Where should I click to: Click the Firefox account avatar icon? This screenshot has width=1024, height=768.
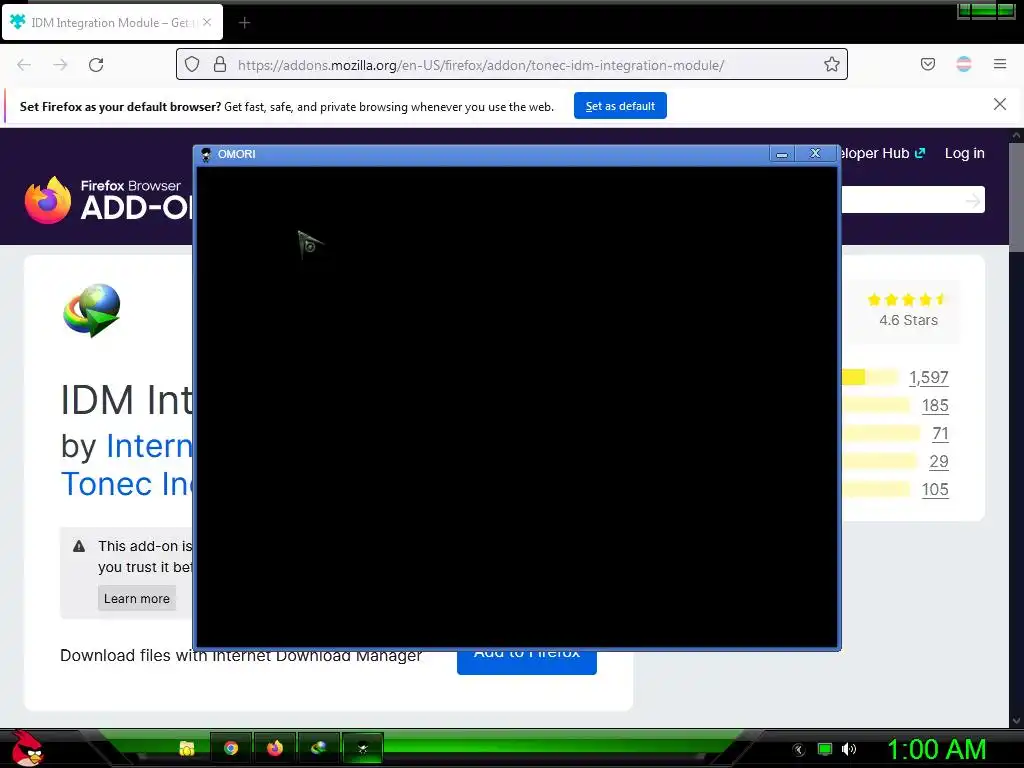click(x=963, y=64)
